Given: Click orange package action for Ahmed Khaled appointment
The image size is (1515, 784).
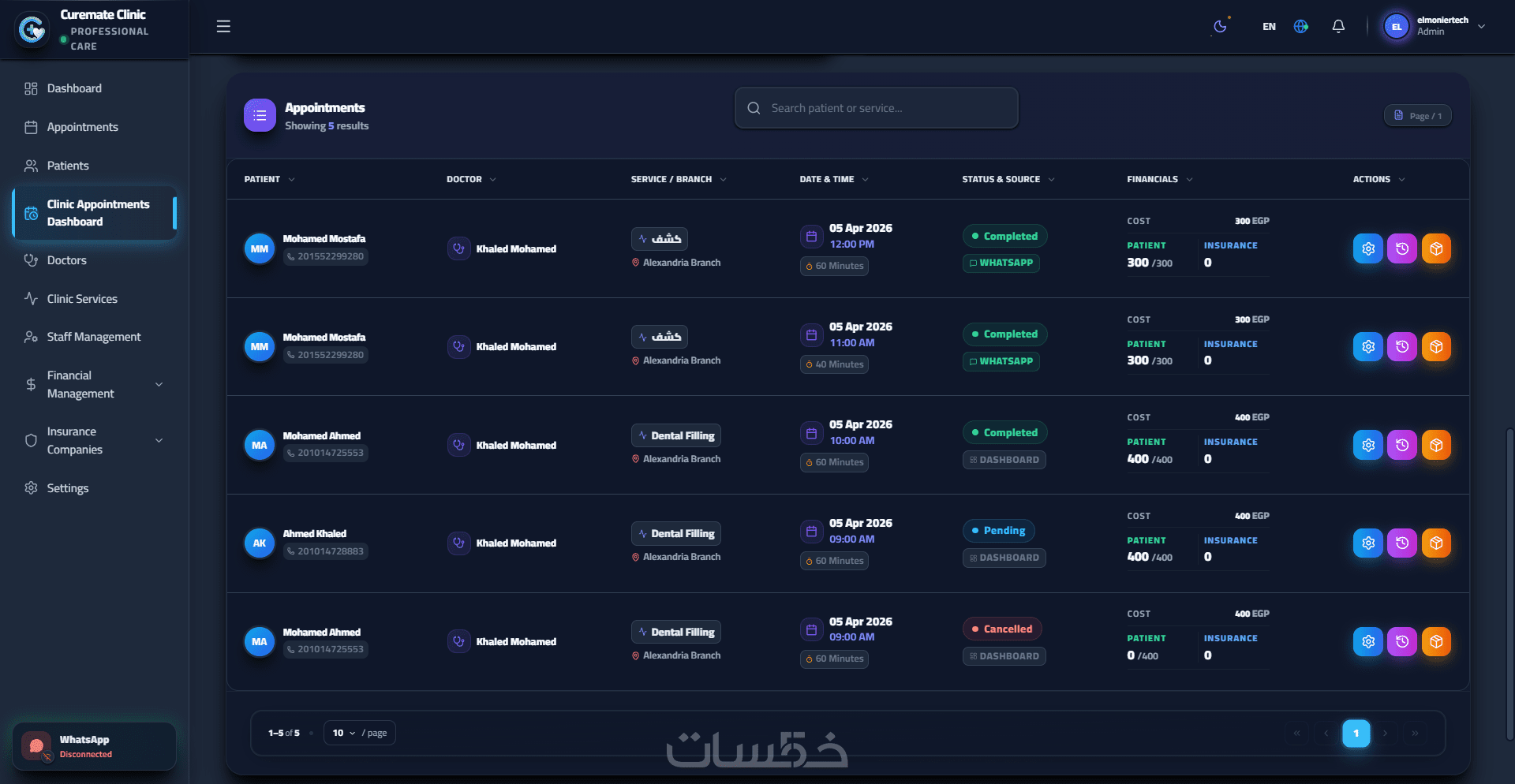Looking at the screenshot, I should coord(1436,543).
